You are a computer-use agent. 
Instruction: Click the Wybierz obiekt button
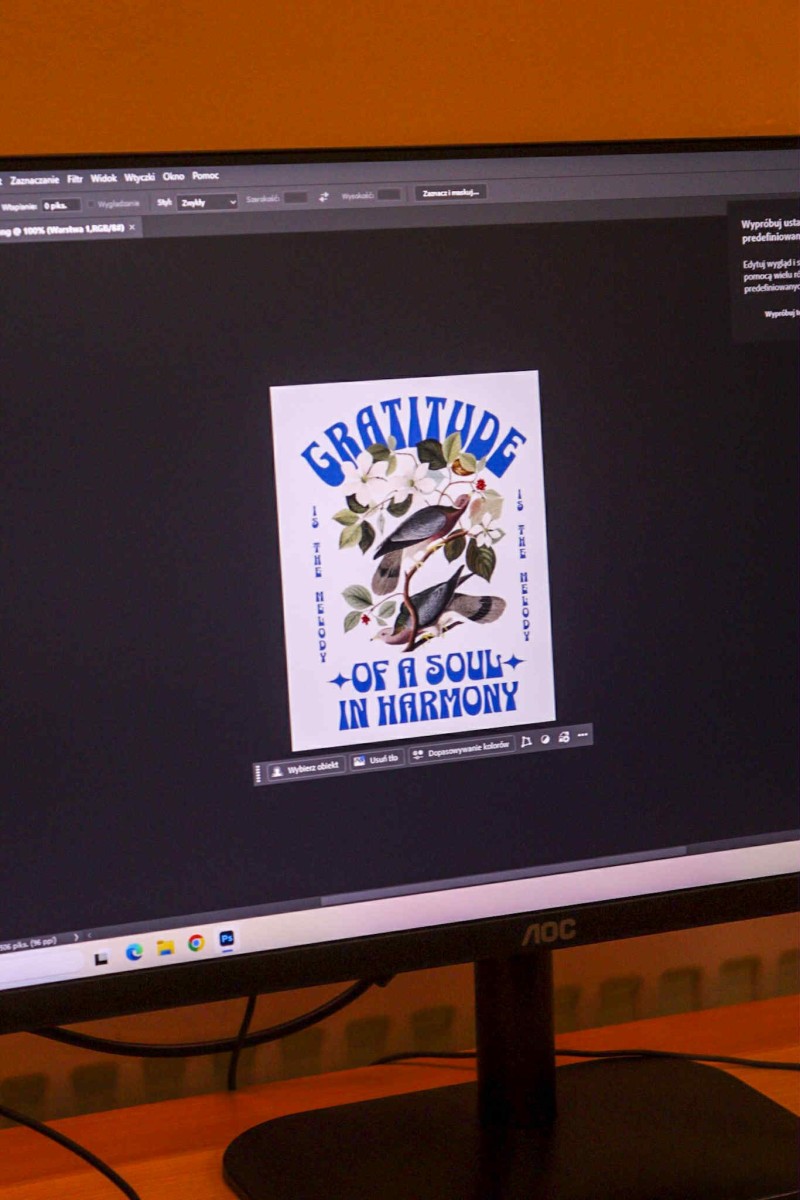(x=306, y=768)
